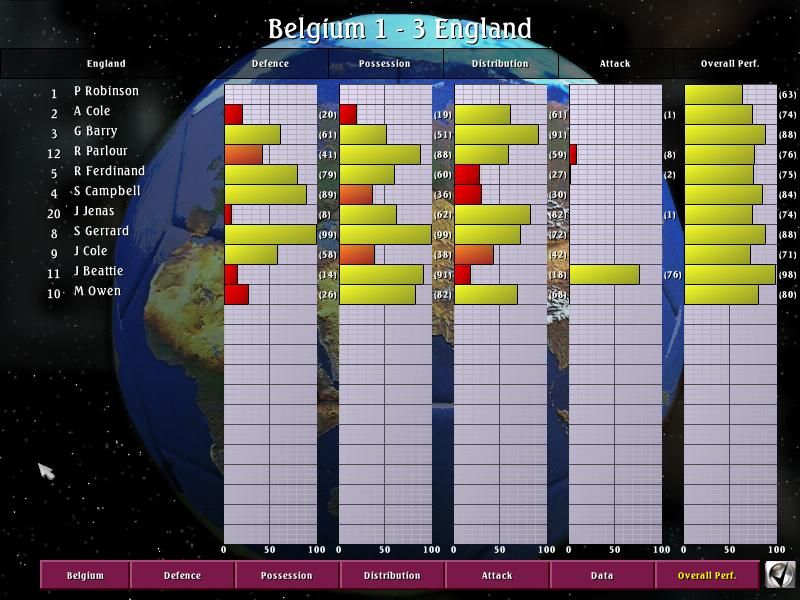Open S Gerrard's player name
Screen dimensions: 800x600
pyautogui.click(x=101, y=231)
